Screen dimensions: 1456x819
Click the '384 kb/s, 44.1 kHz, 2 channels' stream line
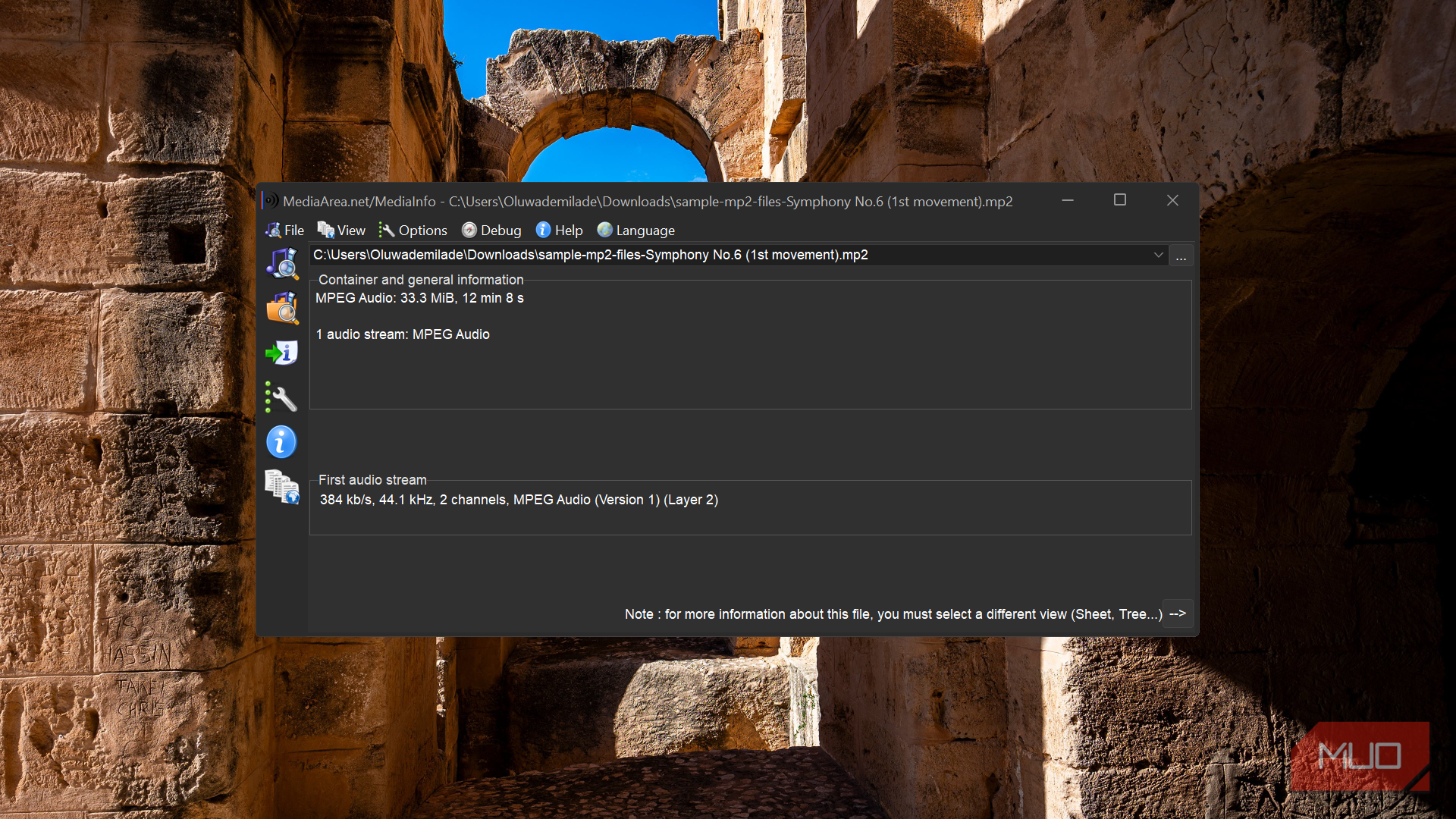(519, 500)
